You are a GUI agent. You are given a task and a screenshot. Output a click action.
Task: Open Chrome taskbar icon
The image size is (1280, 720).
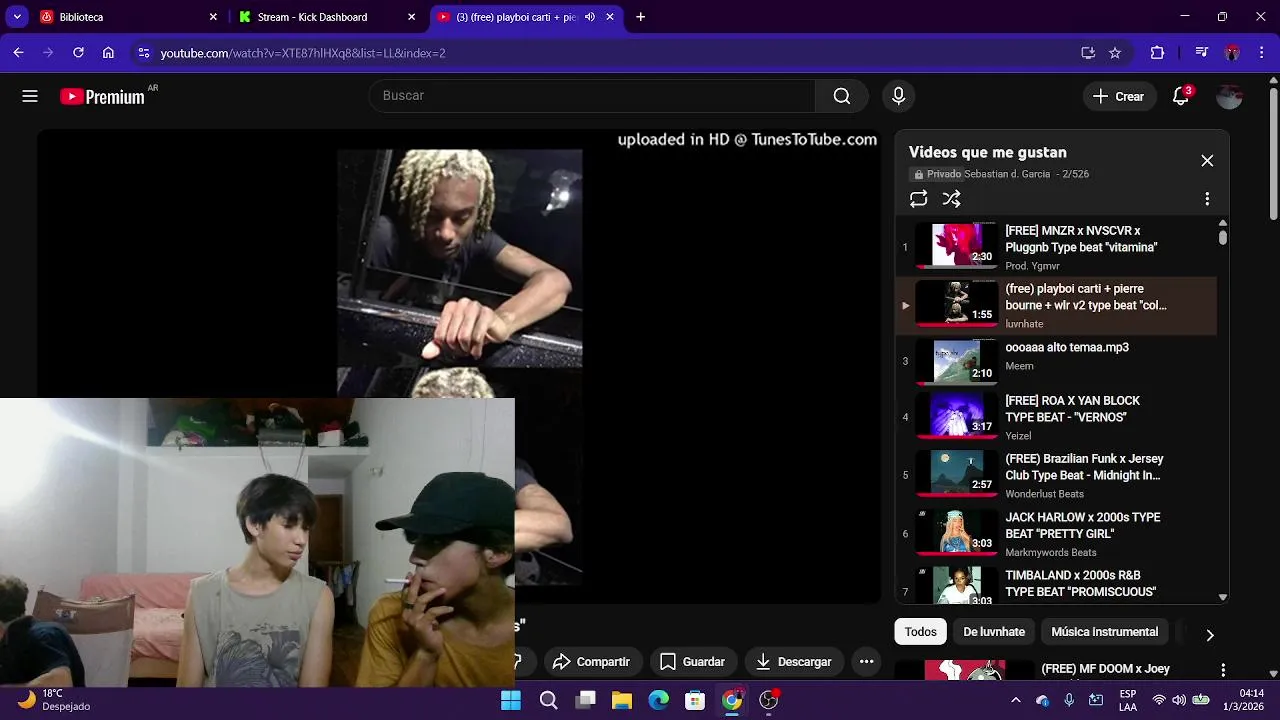(732, 700)
